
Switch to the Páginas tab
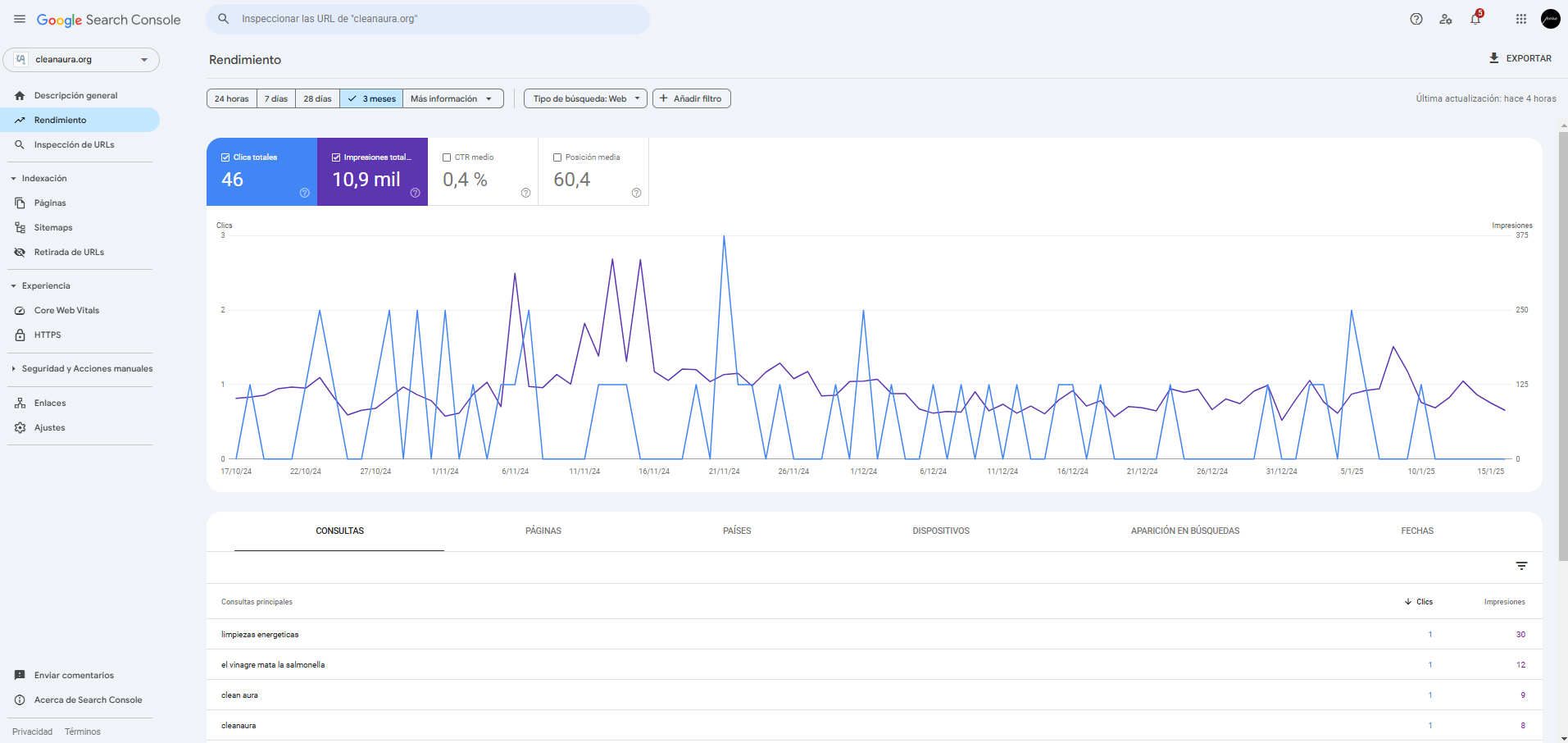(543, 531)
